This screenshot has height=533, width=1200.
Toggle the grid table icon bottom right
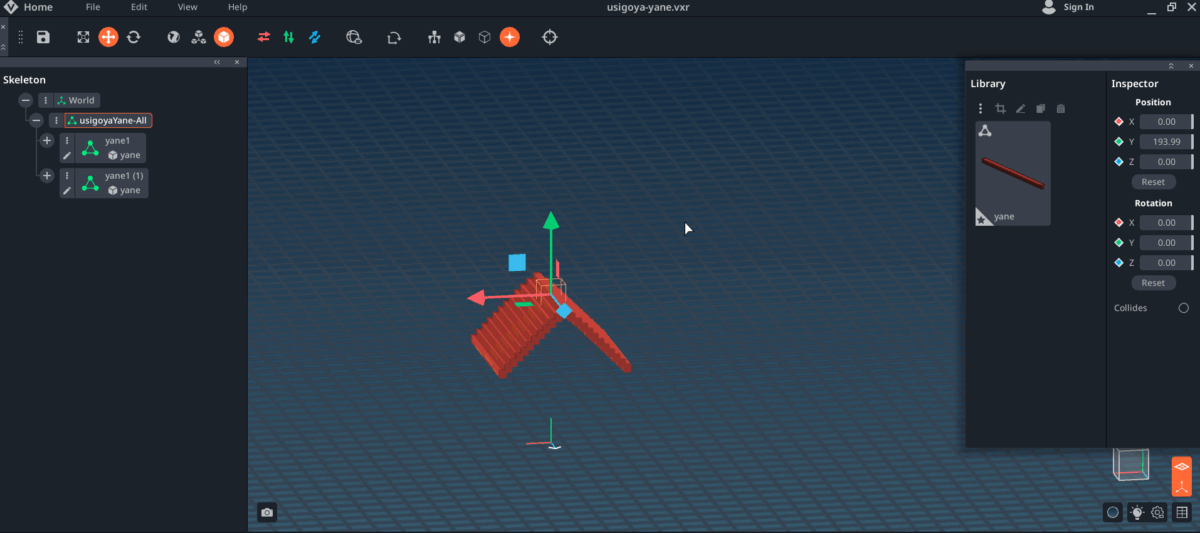(x=1182, y=512)
